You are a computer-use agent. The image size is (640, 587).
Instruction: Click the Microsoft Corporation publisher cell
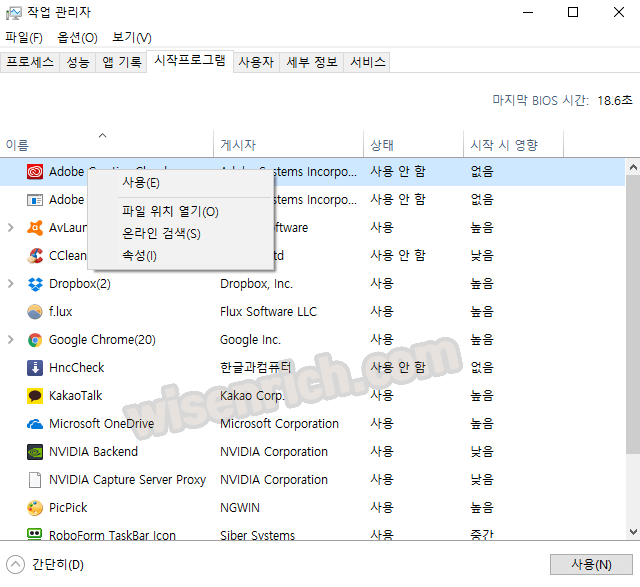[x=279, y=424]
